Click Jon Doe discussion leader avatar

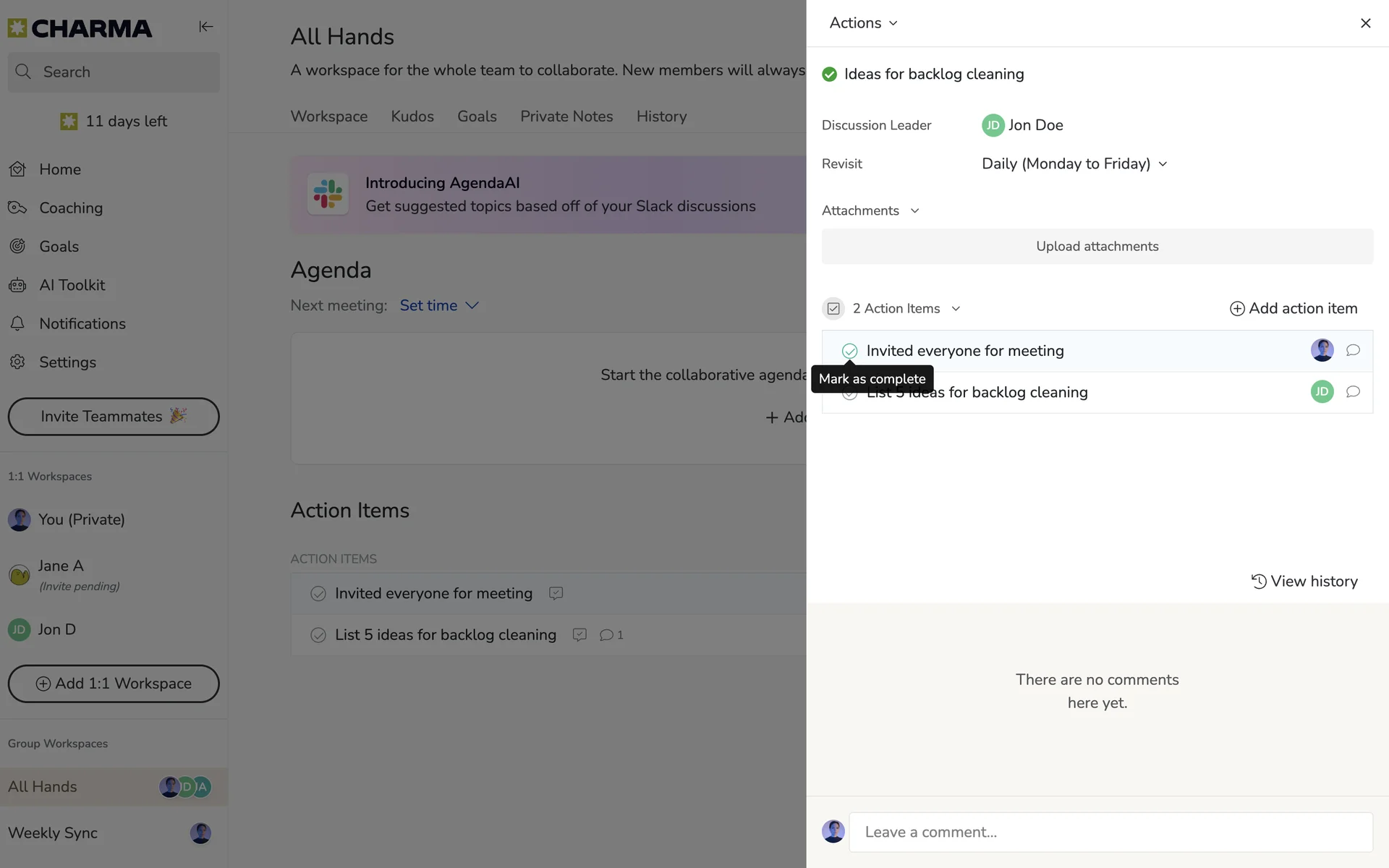(993, 125)
